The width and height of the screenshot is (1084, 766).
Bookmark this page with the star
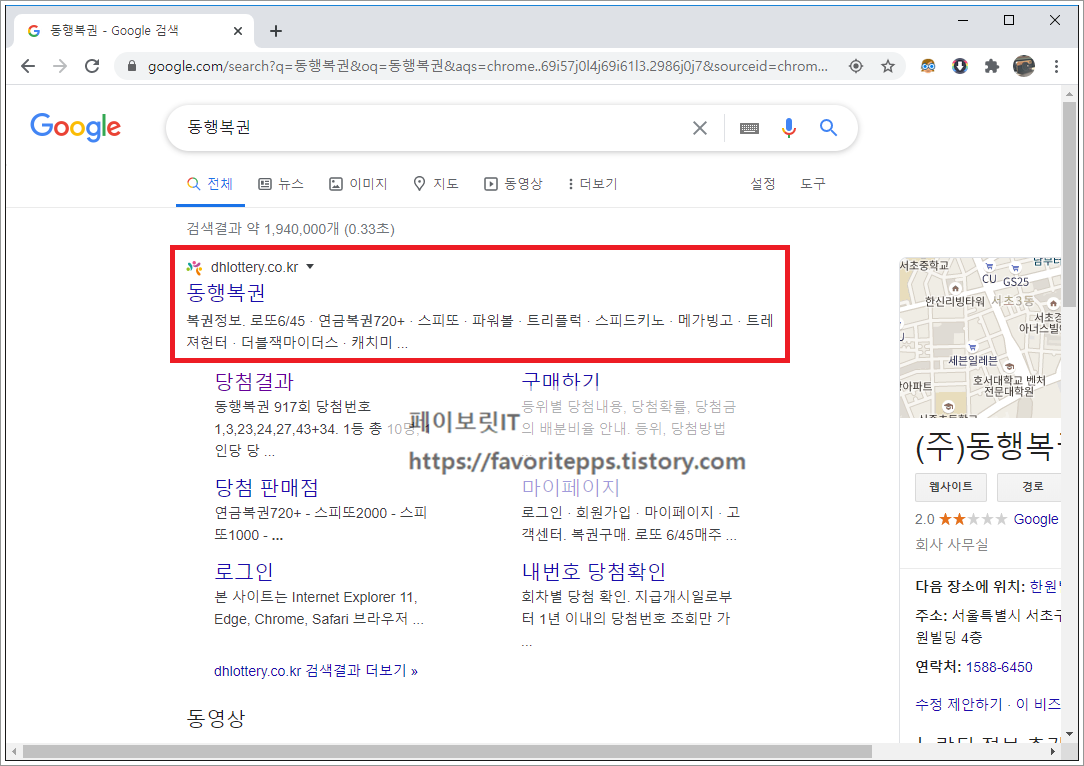pyautogui.click(x=888, y=66)
